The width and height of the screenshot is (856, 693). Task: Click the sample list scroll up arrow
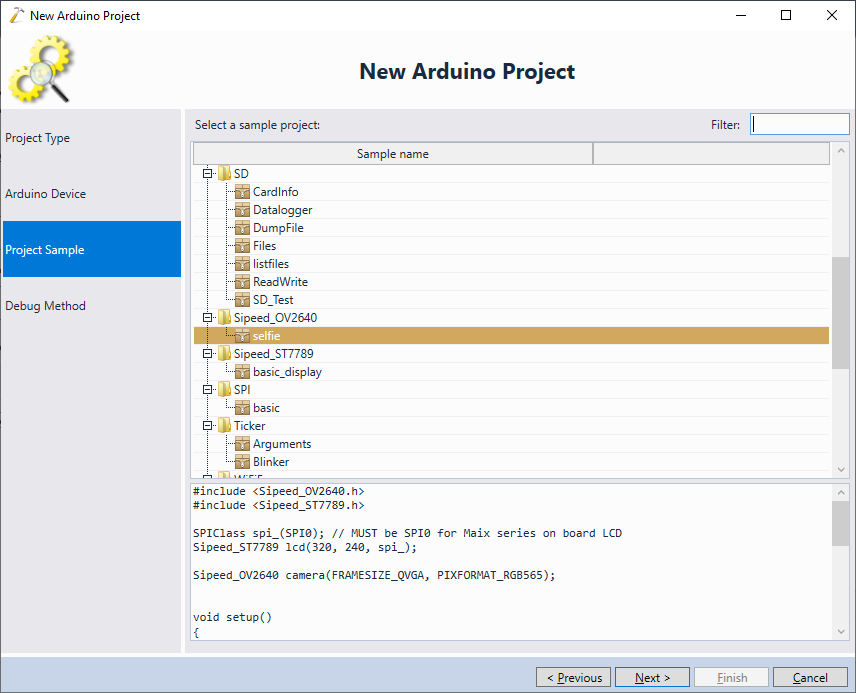point(841,151)
